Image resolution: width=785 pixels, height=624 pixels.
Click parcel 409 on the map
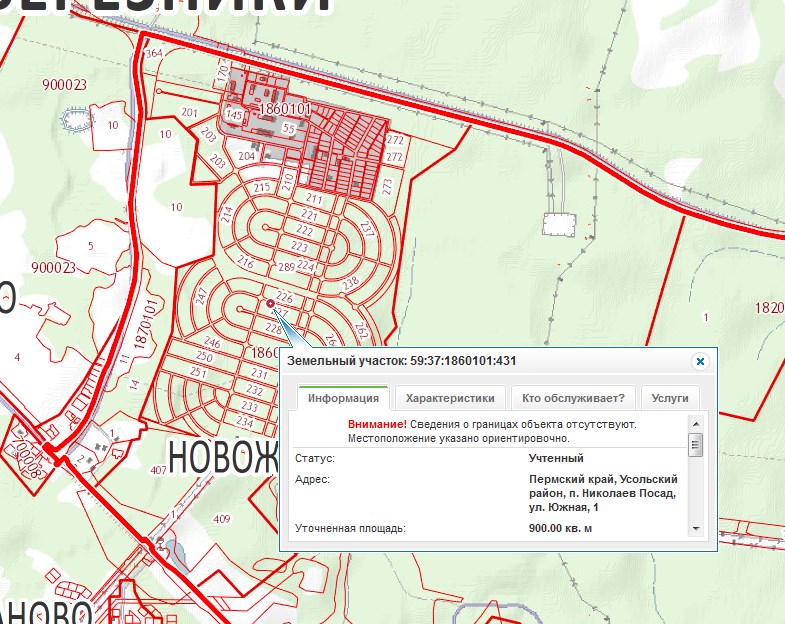tap(221, 518)
